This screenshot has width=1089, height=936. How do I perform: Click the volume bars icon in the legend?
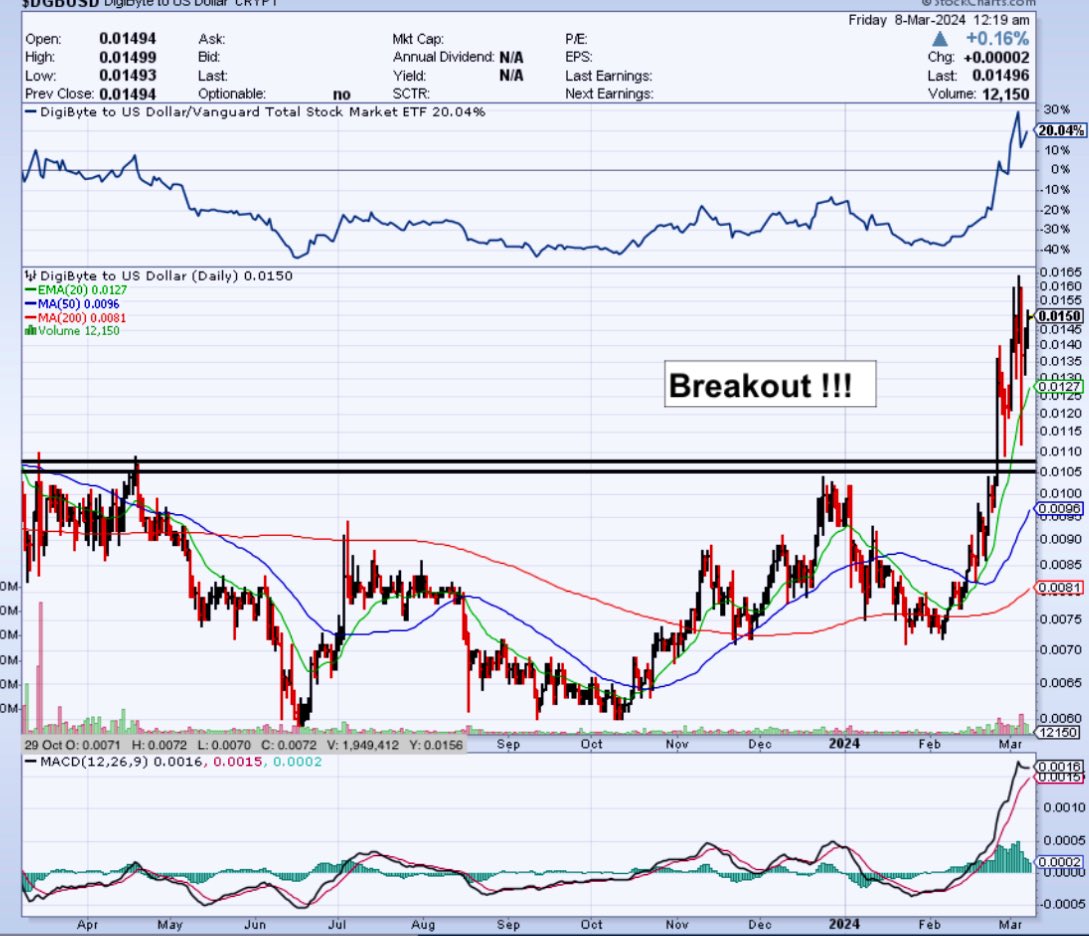pos(29,330)
